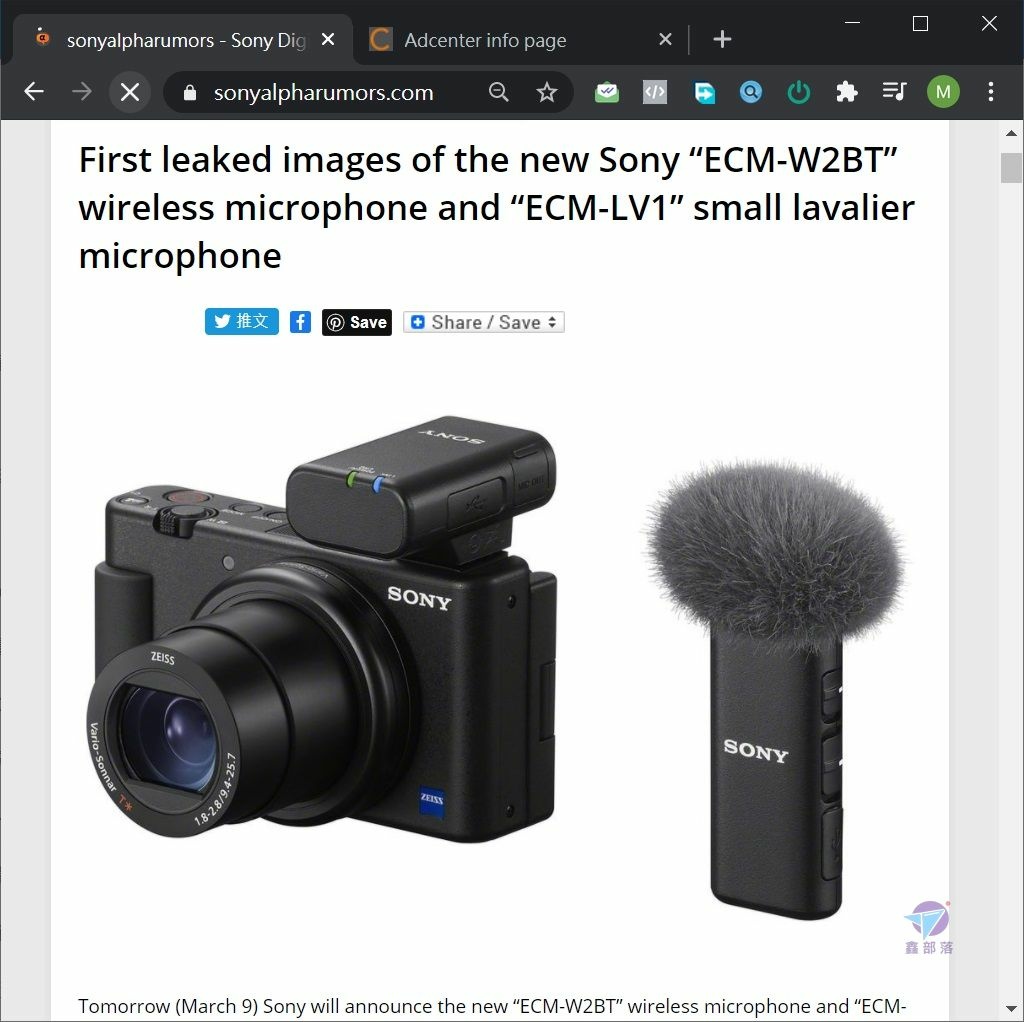Click the green power extension icon
1024x1022 pixels.
[x=798, y=92]
